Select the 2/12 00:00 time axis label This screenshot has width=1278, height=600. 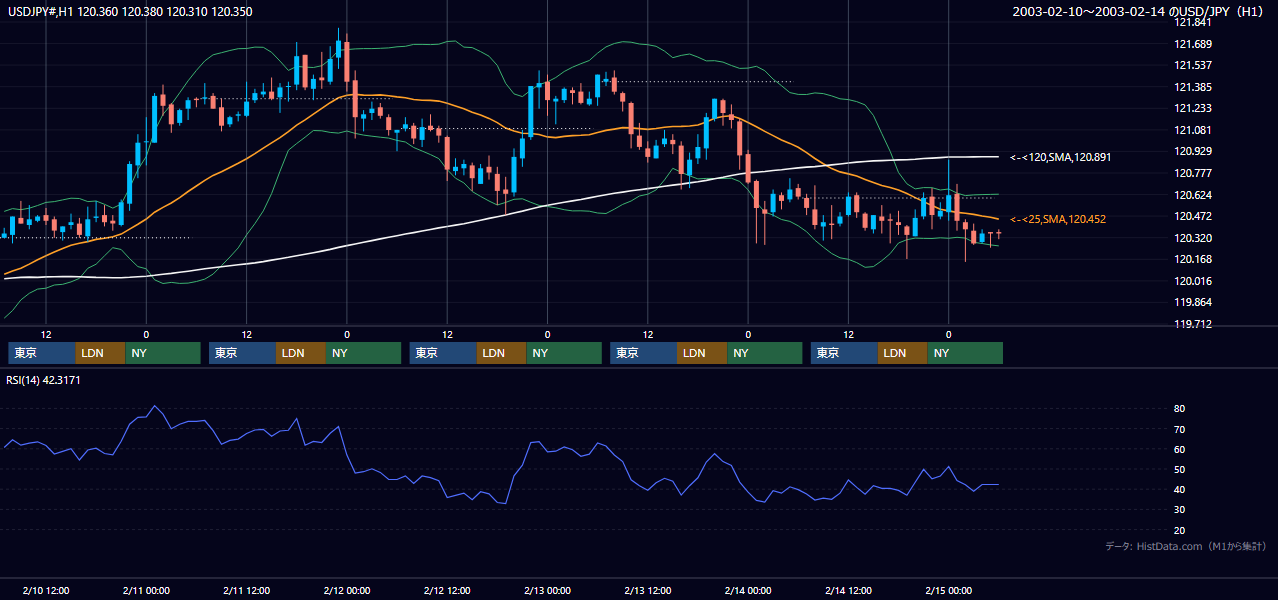point(347,590)
